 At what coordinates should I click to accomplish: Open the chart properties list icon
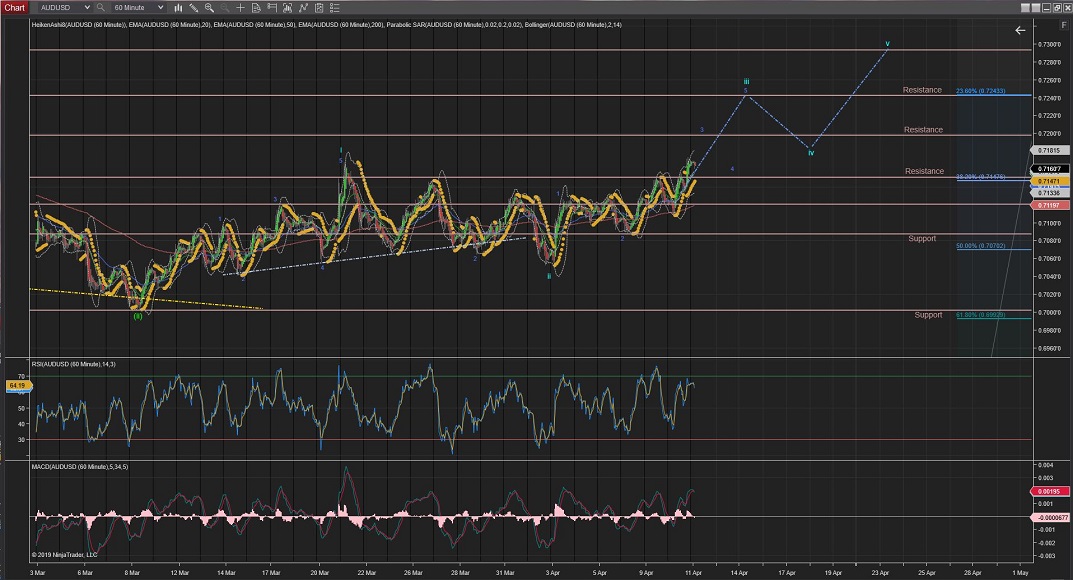point(334,7)
